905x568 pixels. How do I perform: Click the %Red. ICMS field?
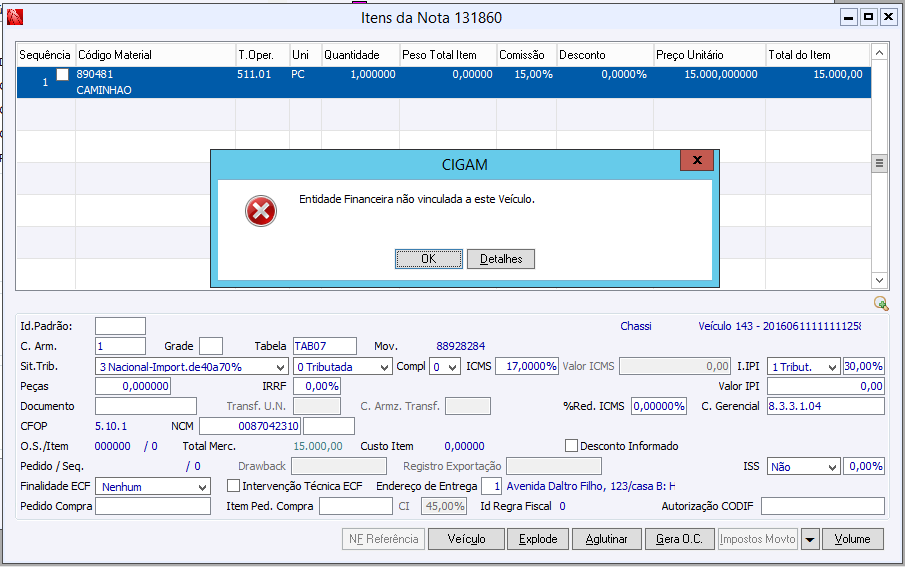tap(659, 406)
